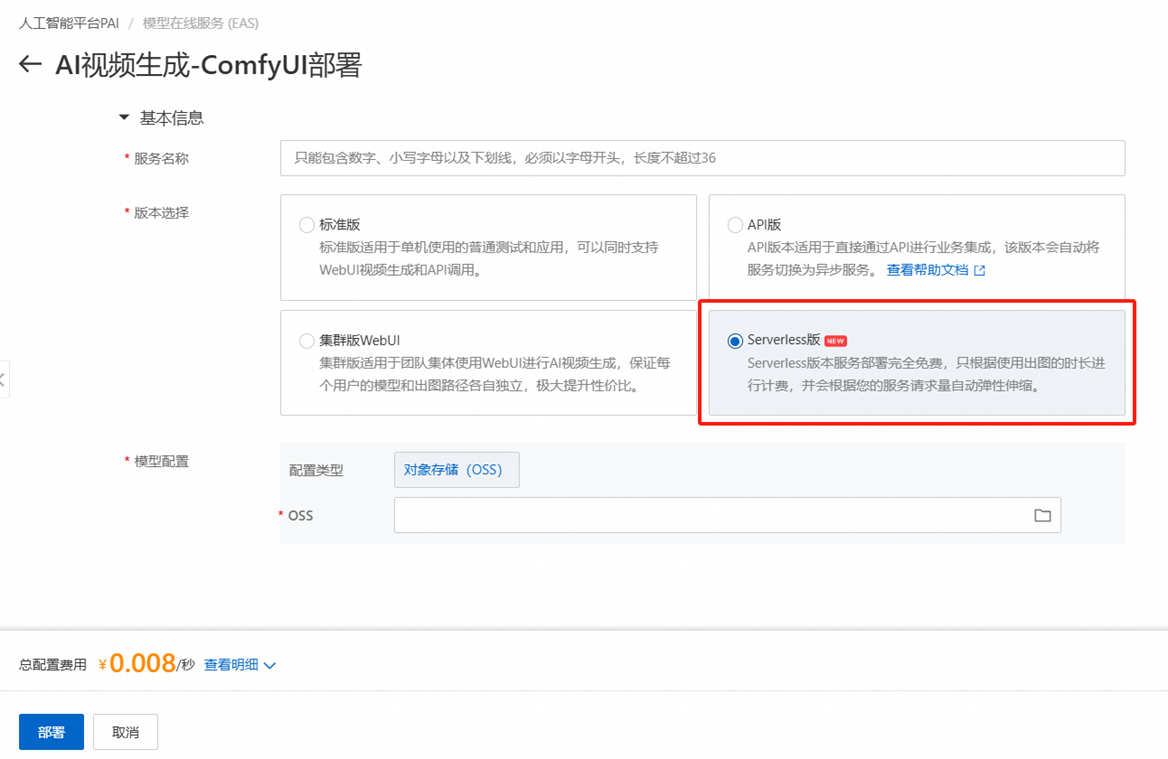
Task: Choose the 对象存储 (OSS) config type
Action: point(457,470)
